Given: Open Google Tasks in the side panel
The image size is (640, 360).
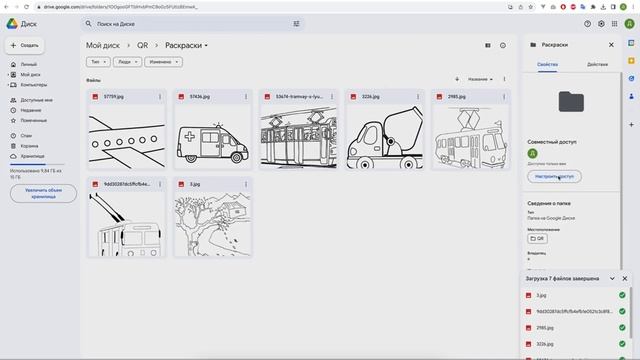Looking at the screenshot, I should coord(631,78).
